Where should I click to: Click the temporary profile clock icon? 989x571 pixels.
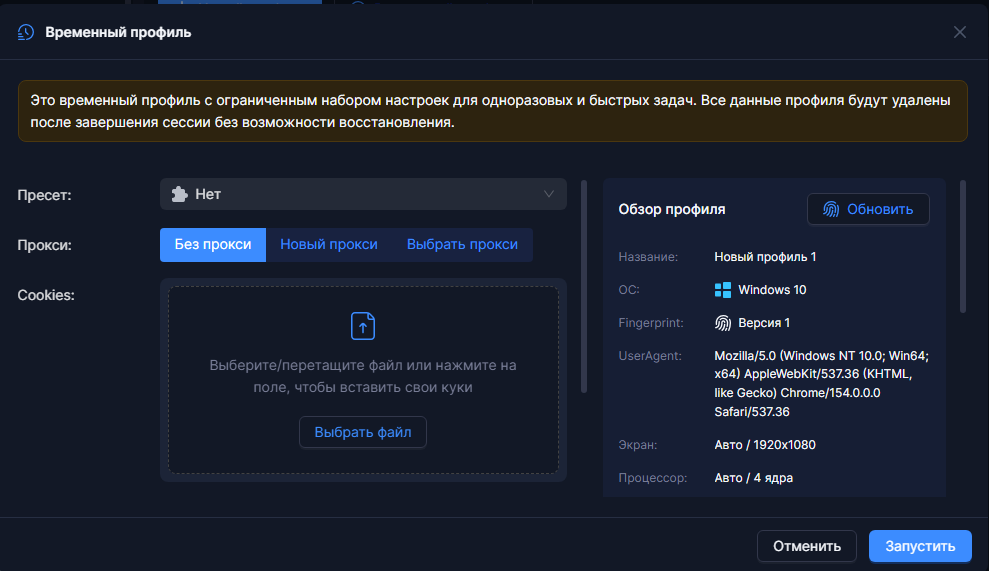26,32
